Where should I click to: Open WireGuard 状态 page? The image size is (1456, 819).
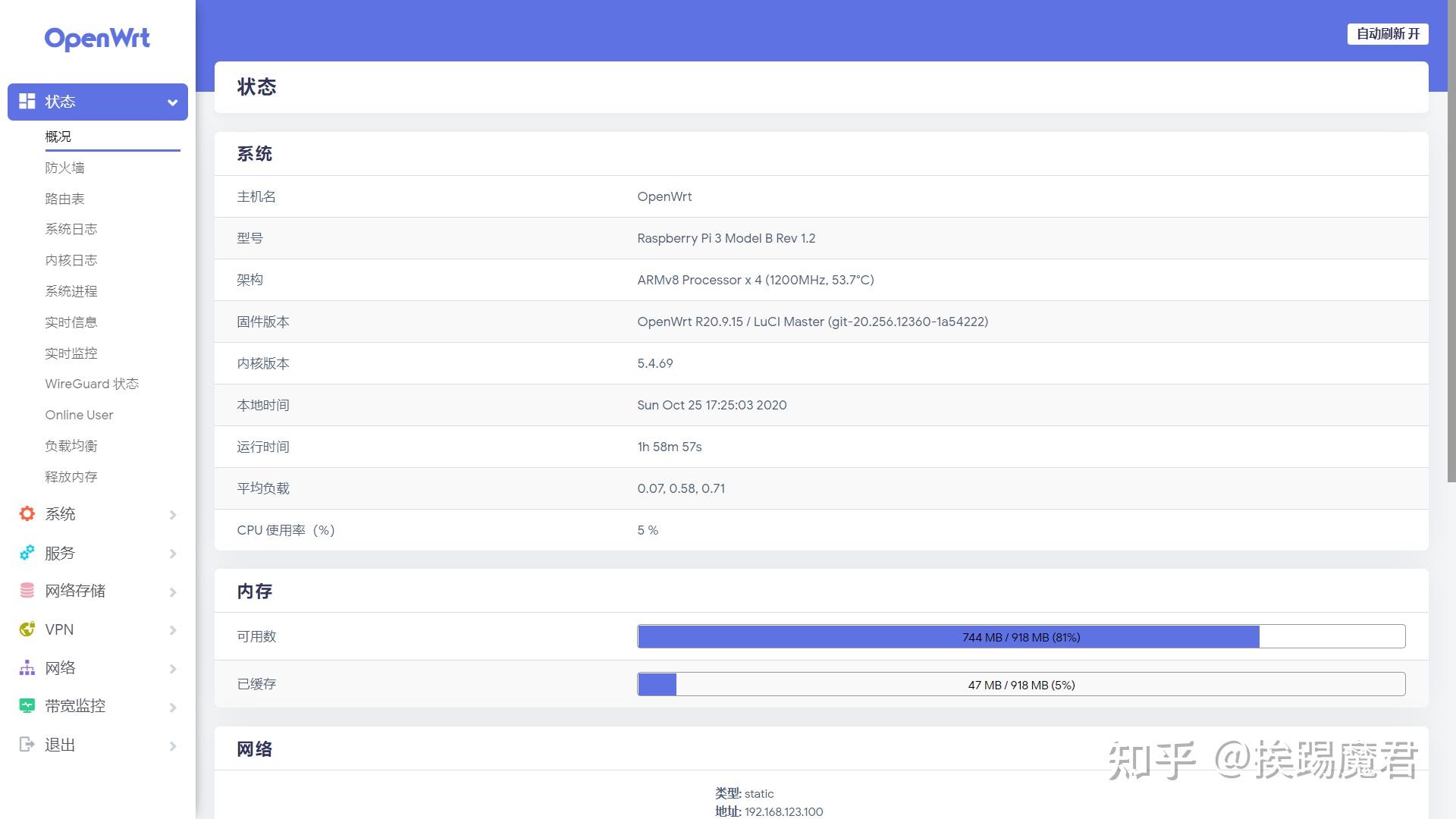click(91, 384)
